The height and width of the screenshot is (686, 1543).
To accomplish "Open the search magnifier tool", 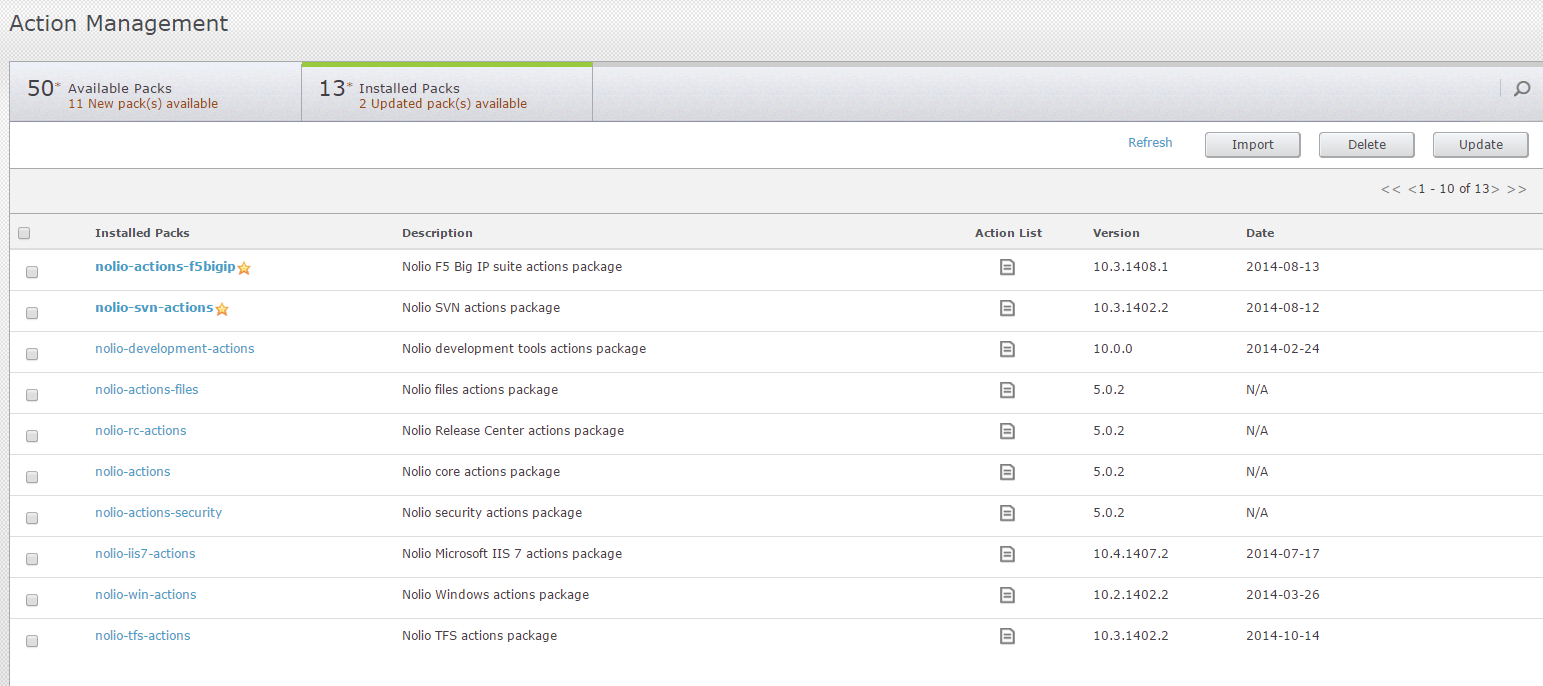I will click(x=1521, y=89).
